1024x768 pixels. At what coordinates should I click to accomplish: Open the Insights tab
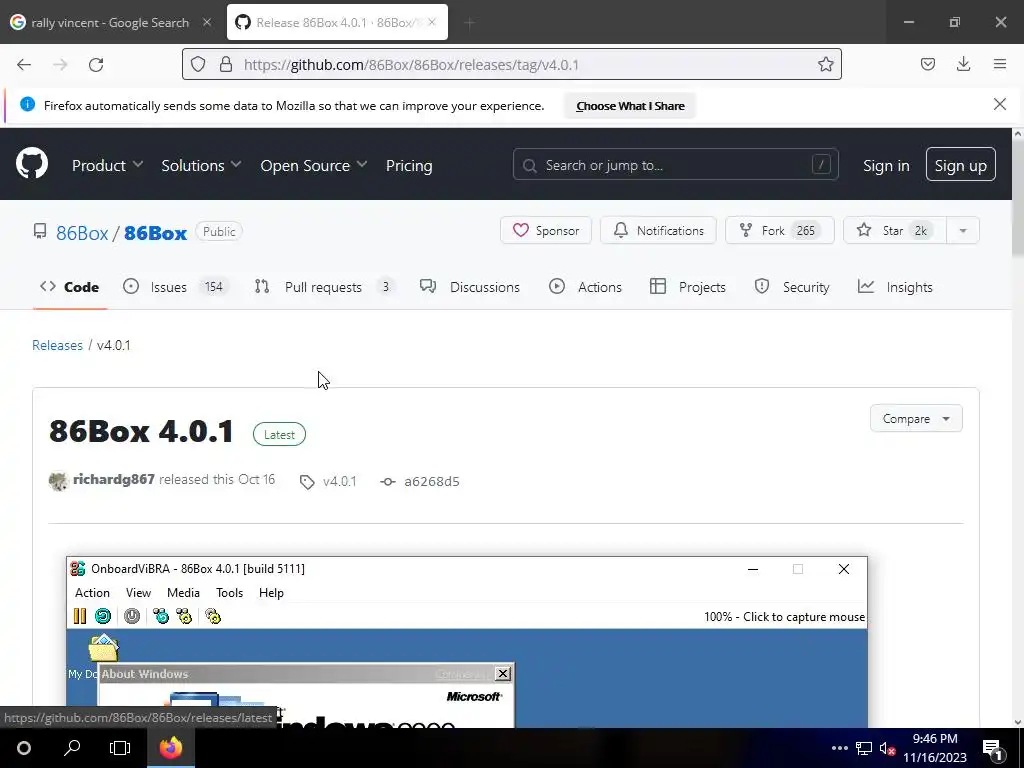tap(895, 287)
